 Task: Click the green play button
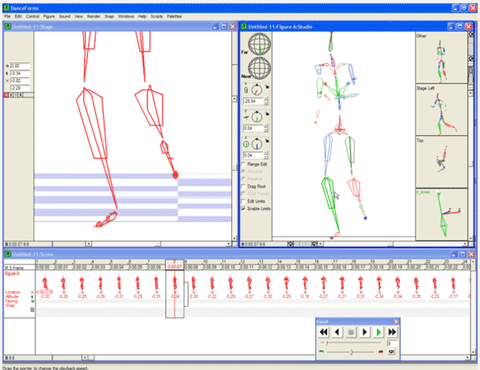coord(378,332)
